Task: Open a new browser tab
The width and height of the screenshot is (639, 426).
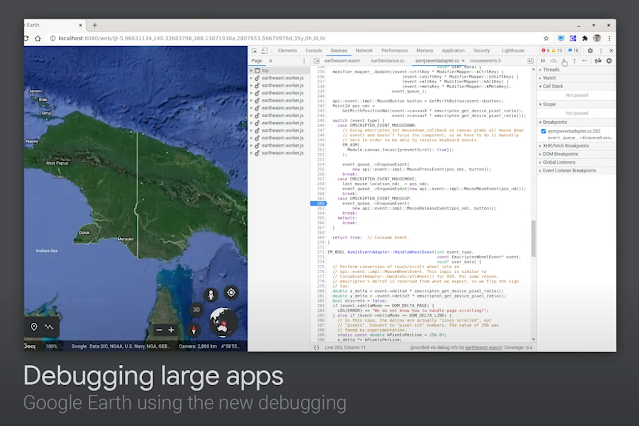Action: [95, 25]
